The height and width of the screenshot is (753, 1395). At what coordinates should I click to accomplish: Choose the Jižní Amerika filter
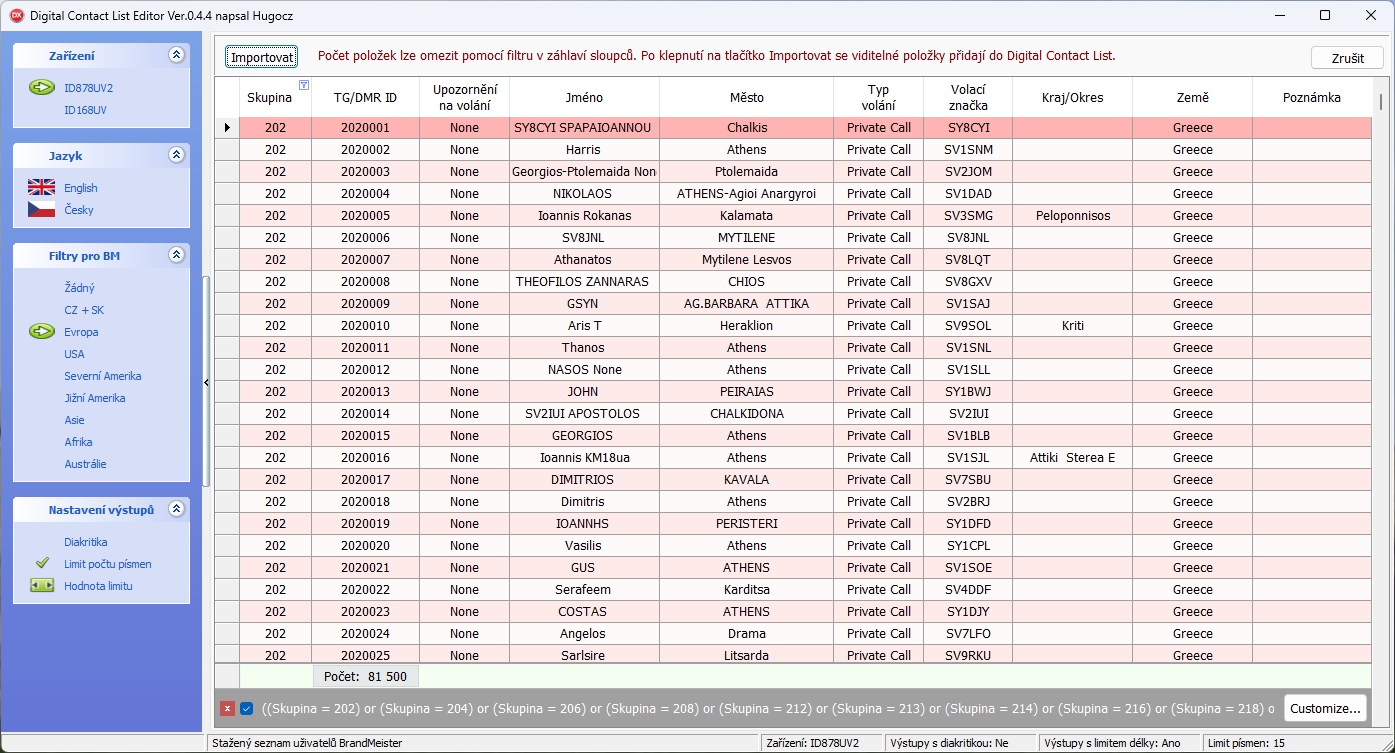[94, 397]
